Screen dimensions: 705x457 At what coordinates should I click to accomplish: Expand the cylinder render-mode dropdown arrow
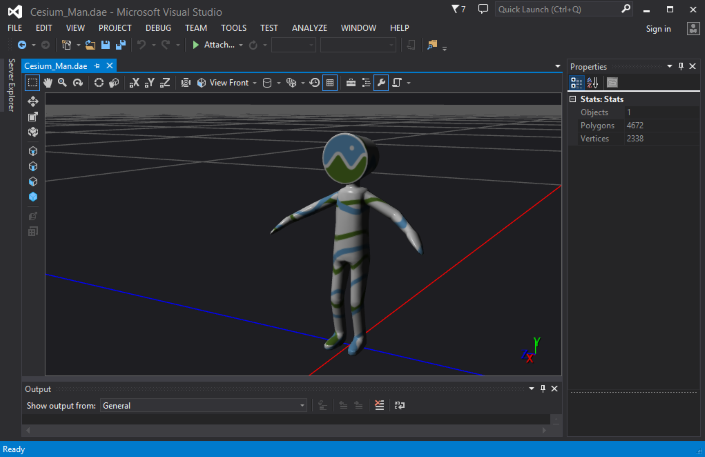coord(279,83)
